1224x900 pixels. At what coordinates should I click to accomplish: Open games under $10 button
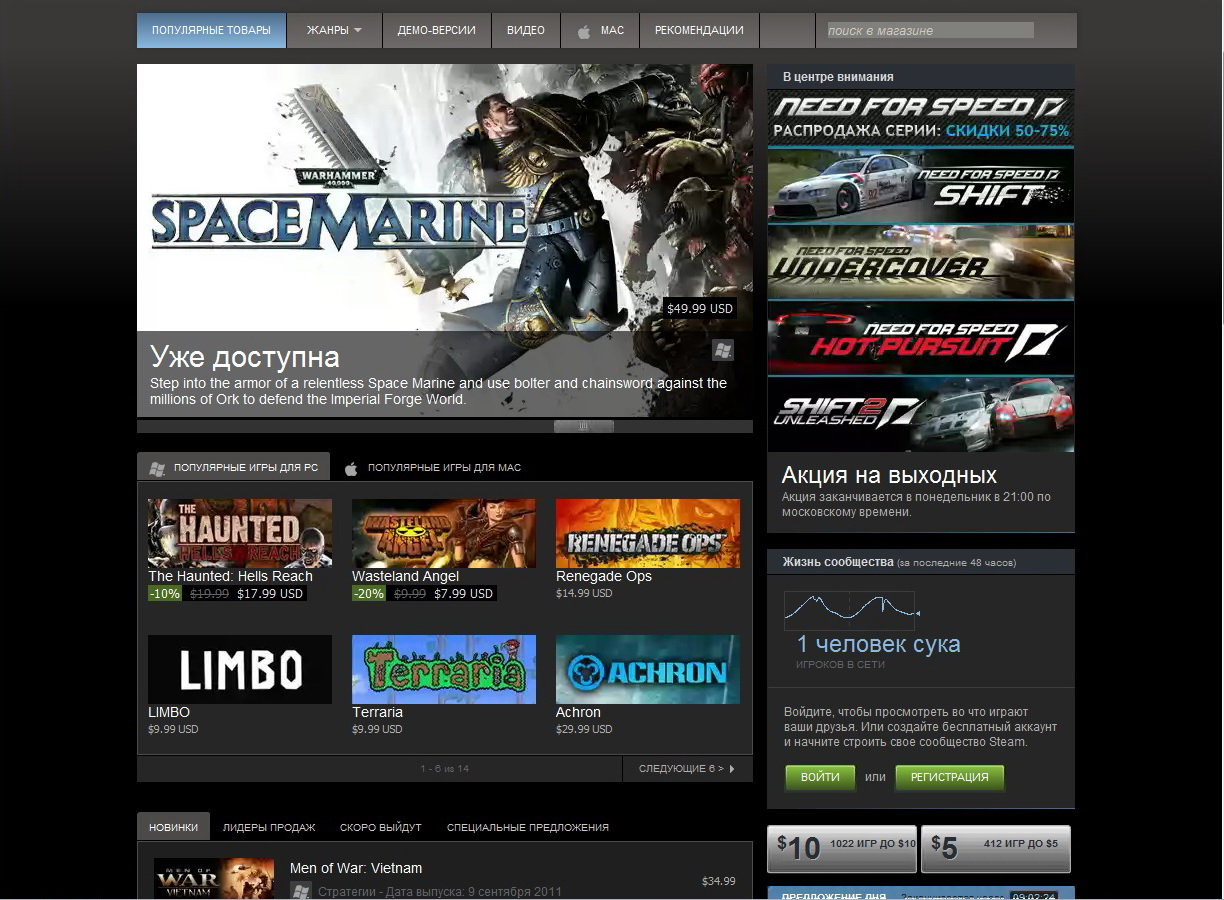(x=842, y=849)
